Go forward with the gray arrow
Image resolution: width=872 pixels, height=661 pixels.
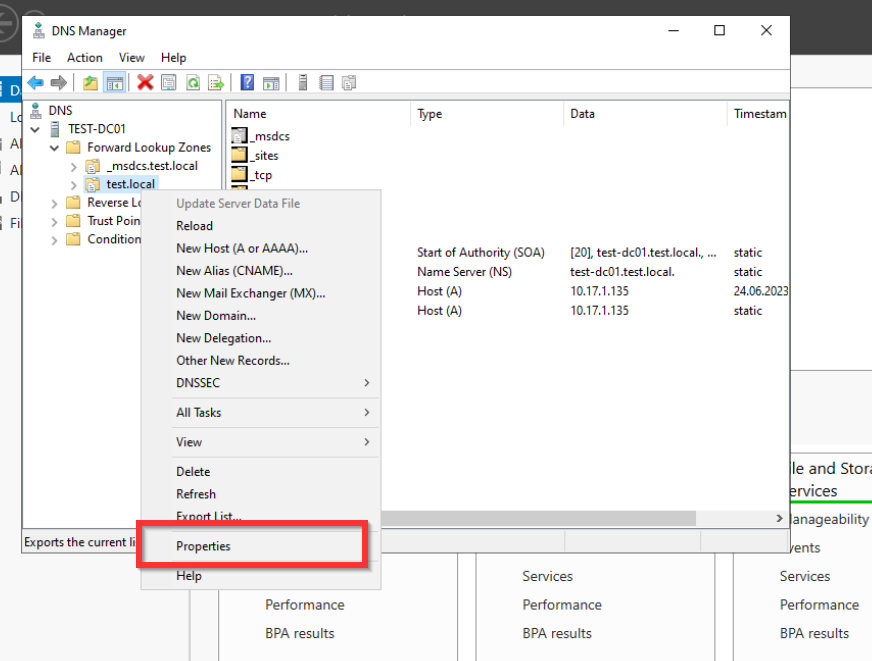58,83
